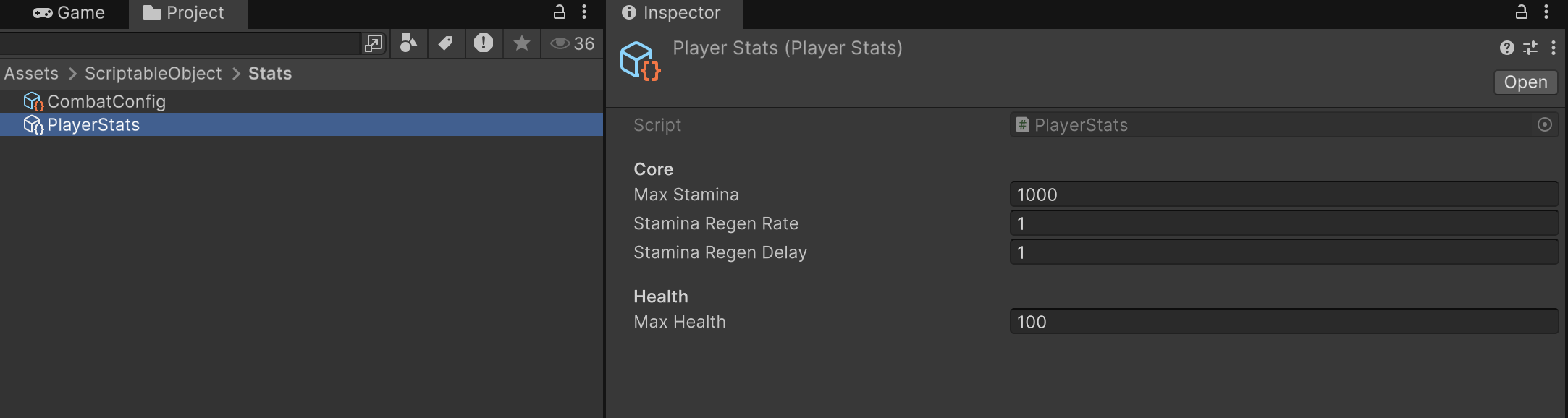The height and width of the screenshot is (418, 1568).
Task: Open the Inspector presets icon
Action: pos(1530,48)
